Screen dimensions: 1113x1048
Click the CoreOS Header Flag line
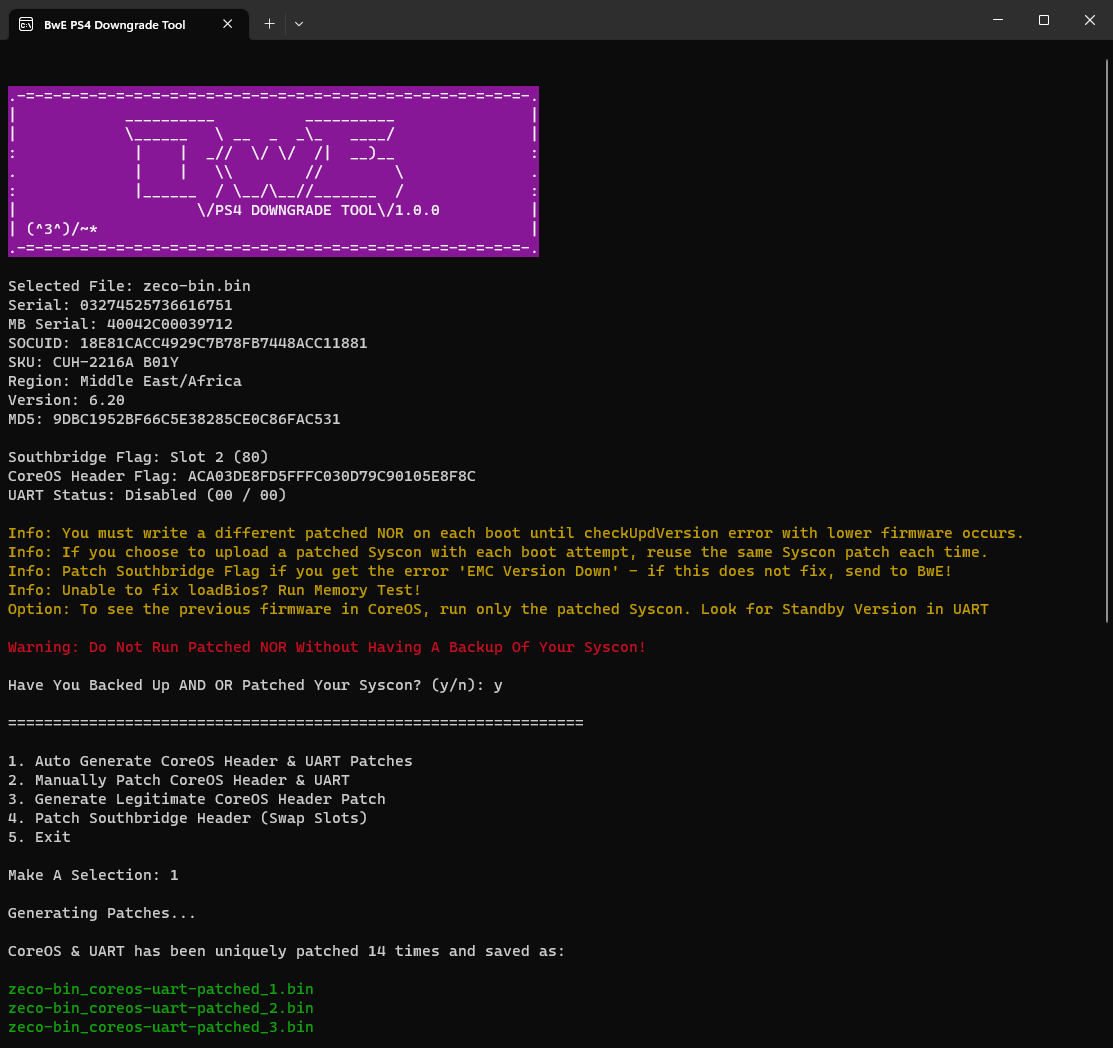[242, 476]
